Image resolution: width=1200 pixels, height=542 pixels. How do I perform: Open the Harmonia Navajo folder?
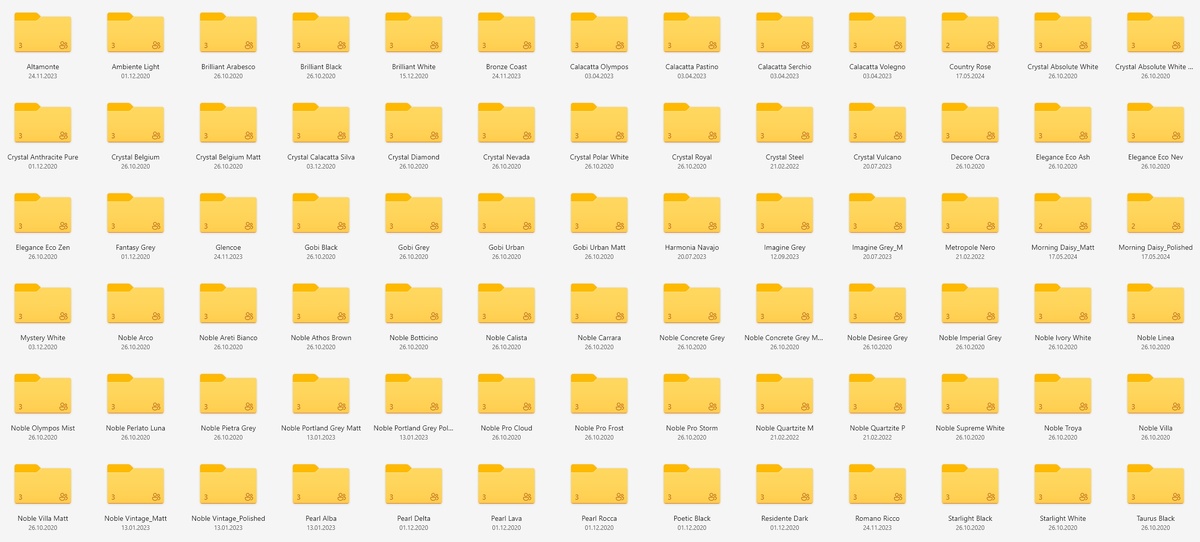tap(692, 213)
